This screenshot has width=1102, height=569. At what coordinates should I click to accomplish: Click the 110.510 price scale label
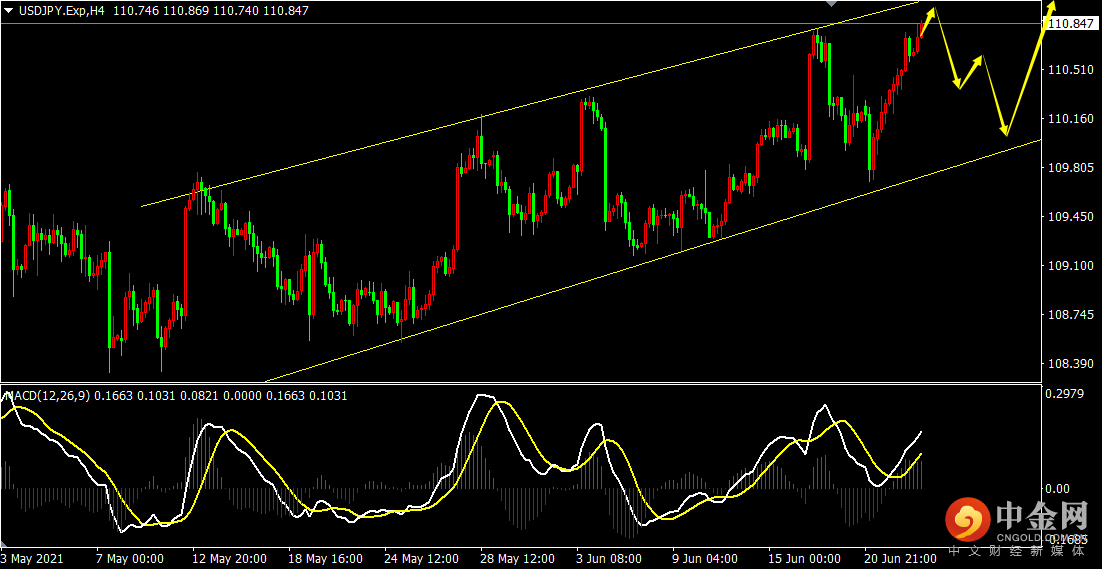1070,70
